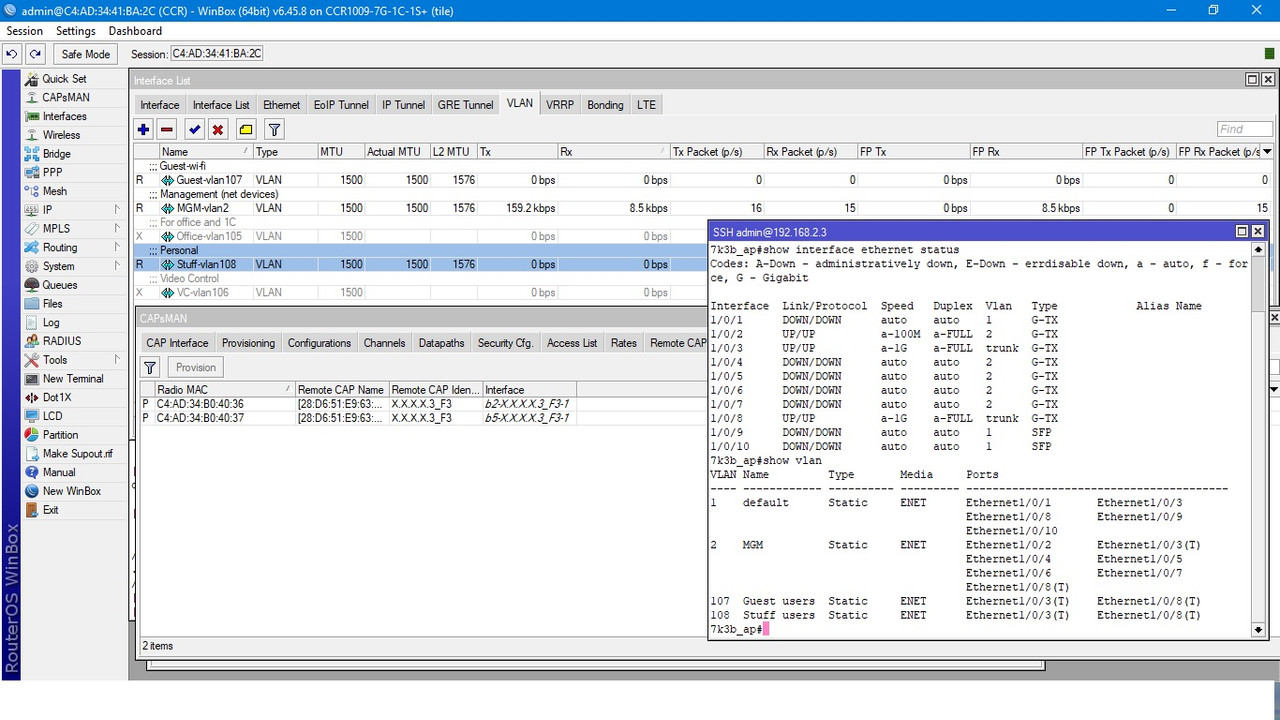Click the Session address field
The image size is (1280, 720).
(217, 54)
